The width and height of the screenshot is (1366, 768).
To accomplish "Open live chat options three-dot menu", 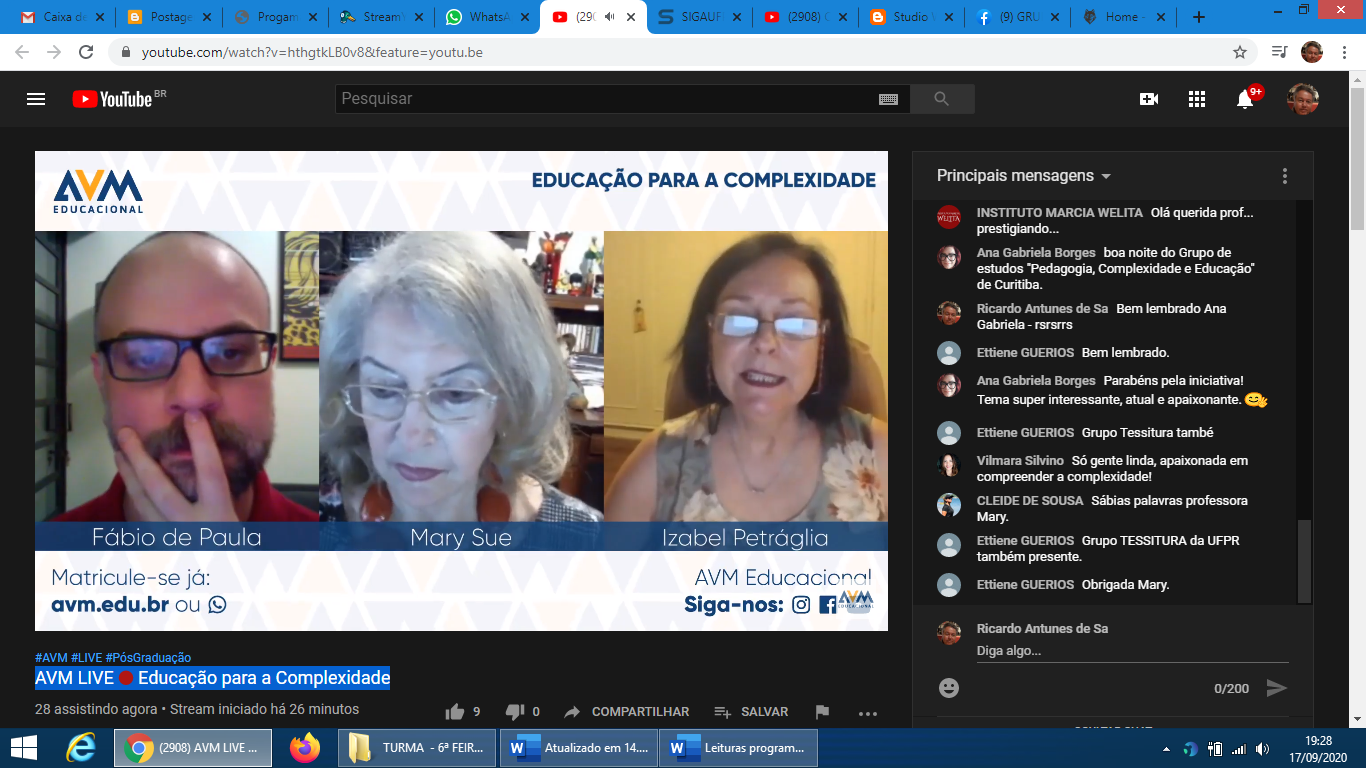I will tap(1285, 176).
